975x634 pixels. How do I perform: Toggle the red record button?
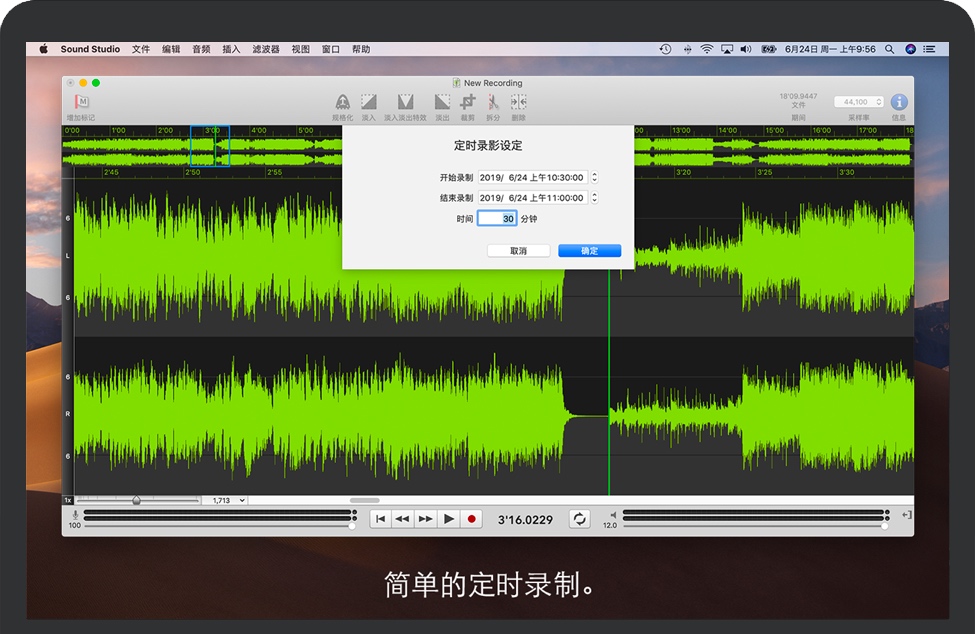(x=473, y=518)
